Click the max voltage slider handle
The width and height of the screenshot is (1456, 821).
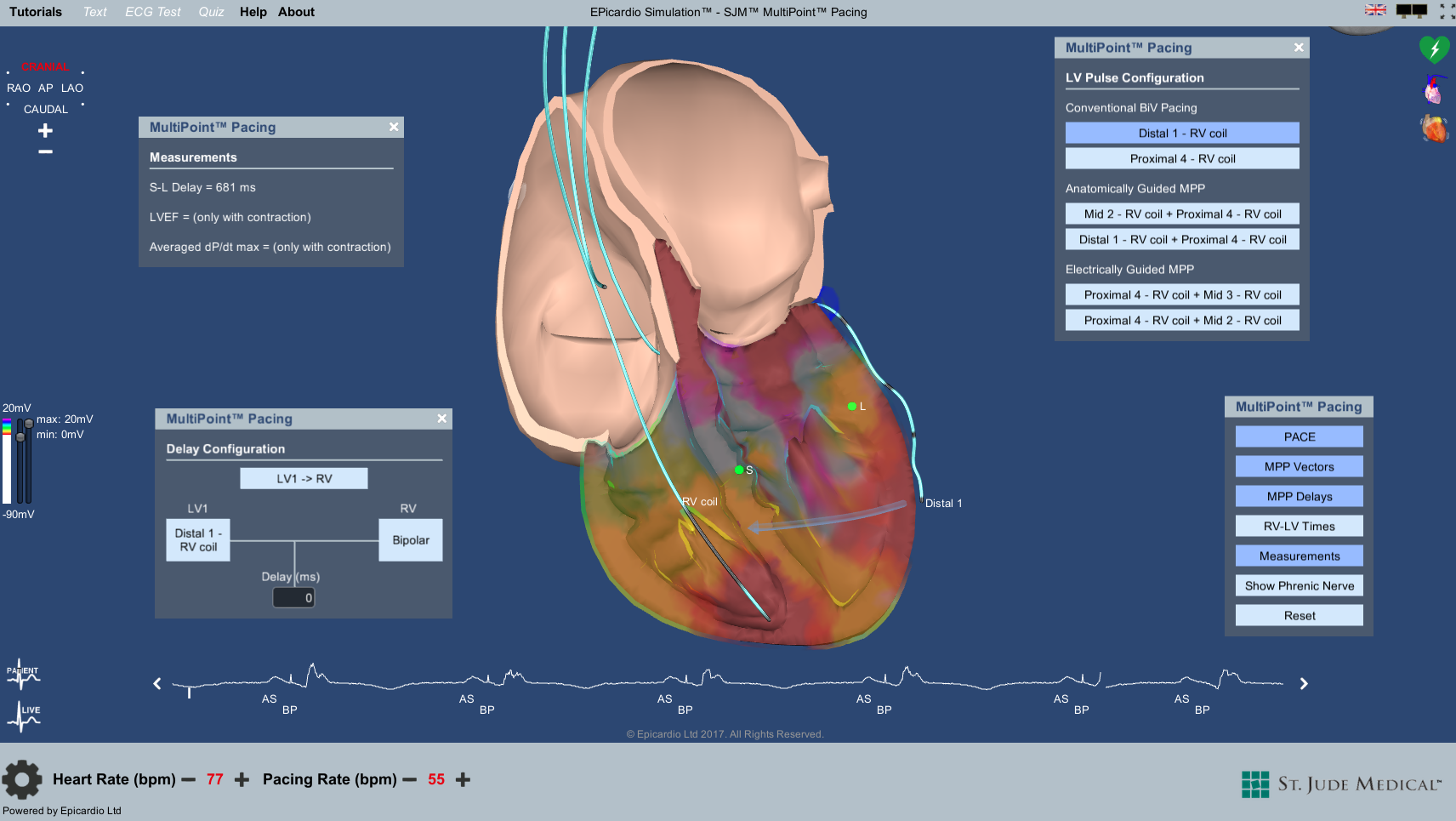[29, 424]
